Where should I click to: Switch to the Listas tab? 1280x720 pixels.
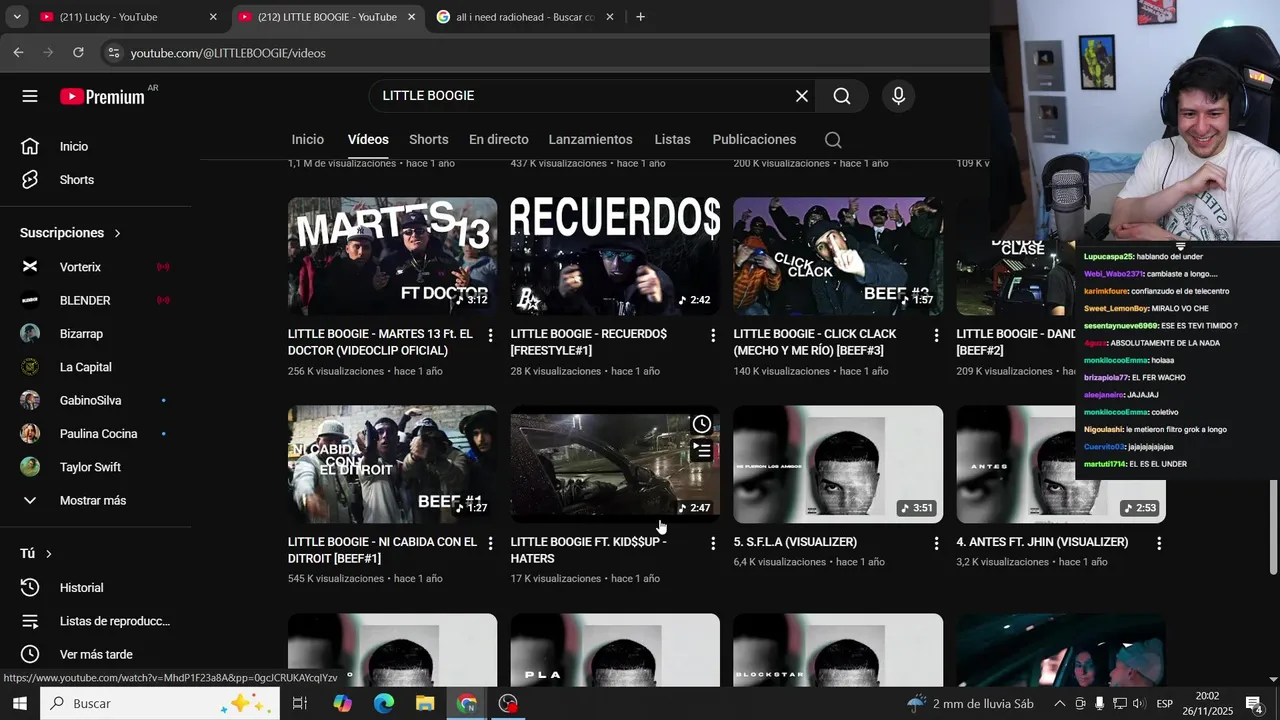click(672, 140)
